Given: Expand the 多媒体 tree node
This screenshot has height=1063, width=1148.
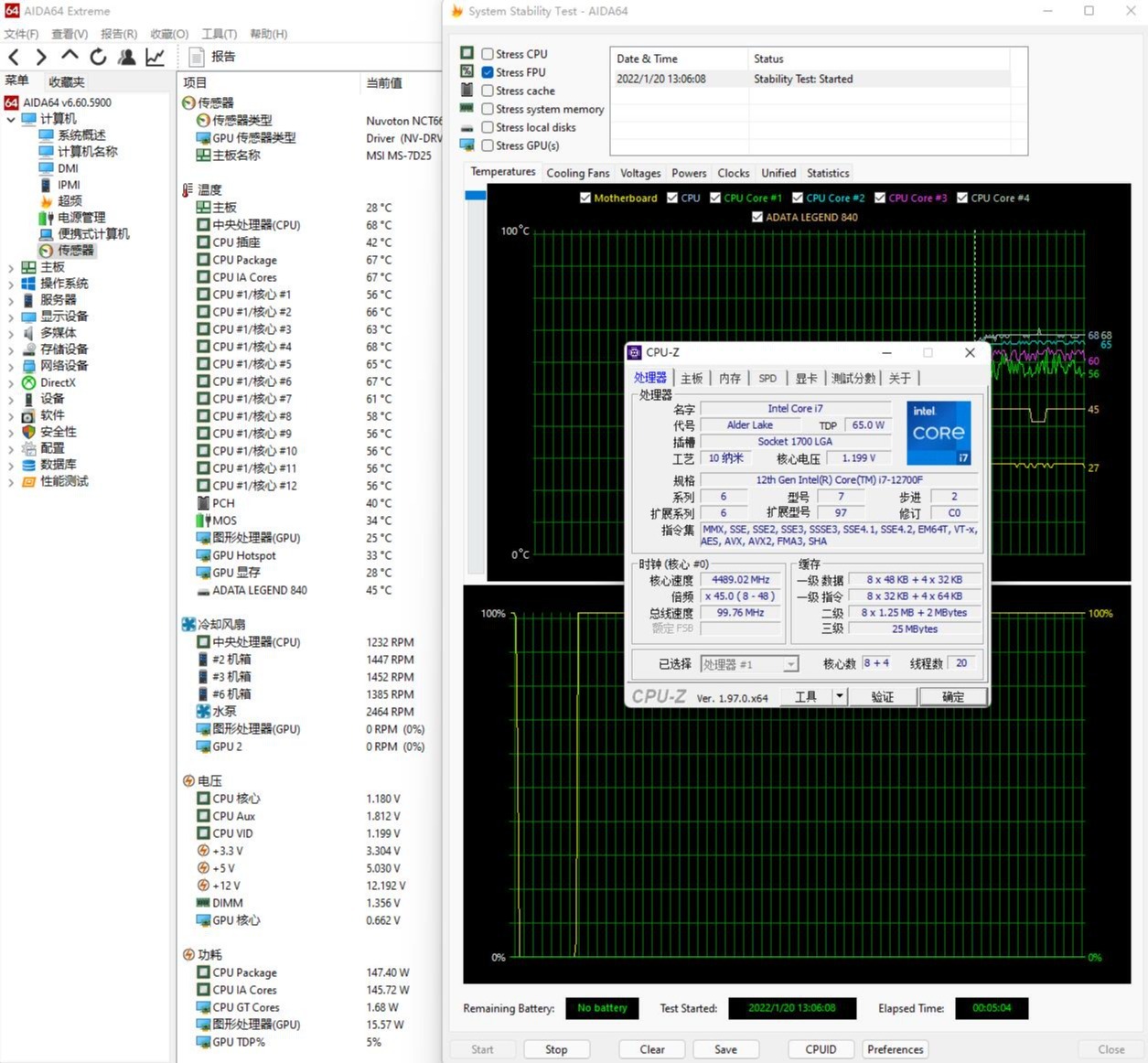Looking at the screenshot, I should [x=11, y=333].
